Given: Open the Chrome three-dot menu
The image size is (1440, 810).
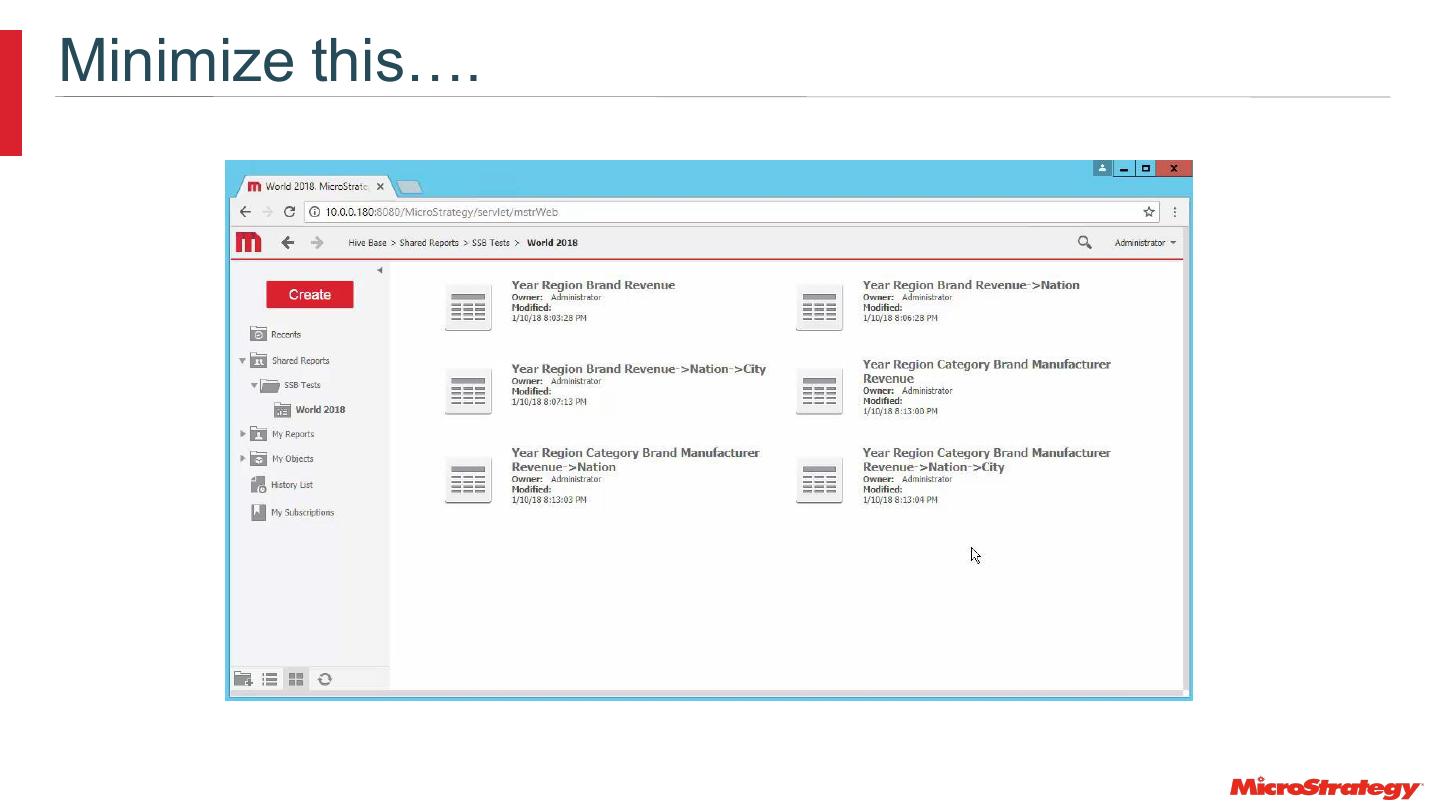Looking at the screenshot, I should 1174,212.
